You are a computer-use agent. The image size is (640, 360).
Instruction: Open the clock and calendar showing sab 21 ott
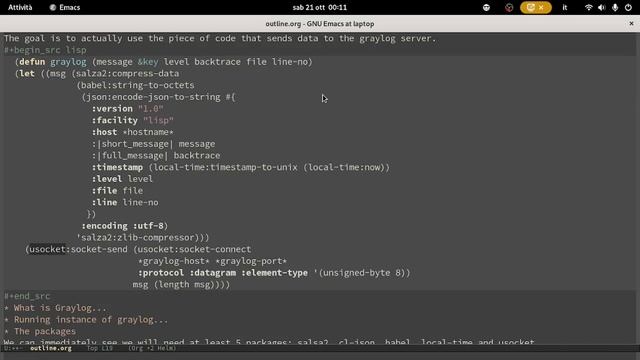(320, 7)
